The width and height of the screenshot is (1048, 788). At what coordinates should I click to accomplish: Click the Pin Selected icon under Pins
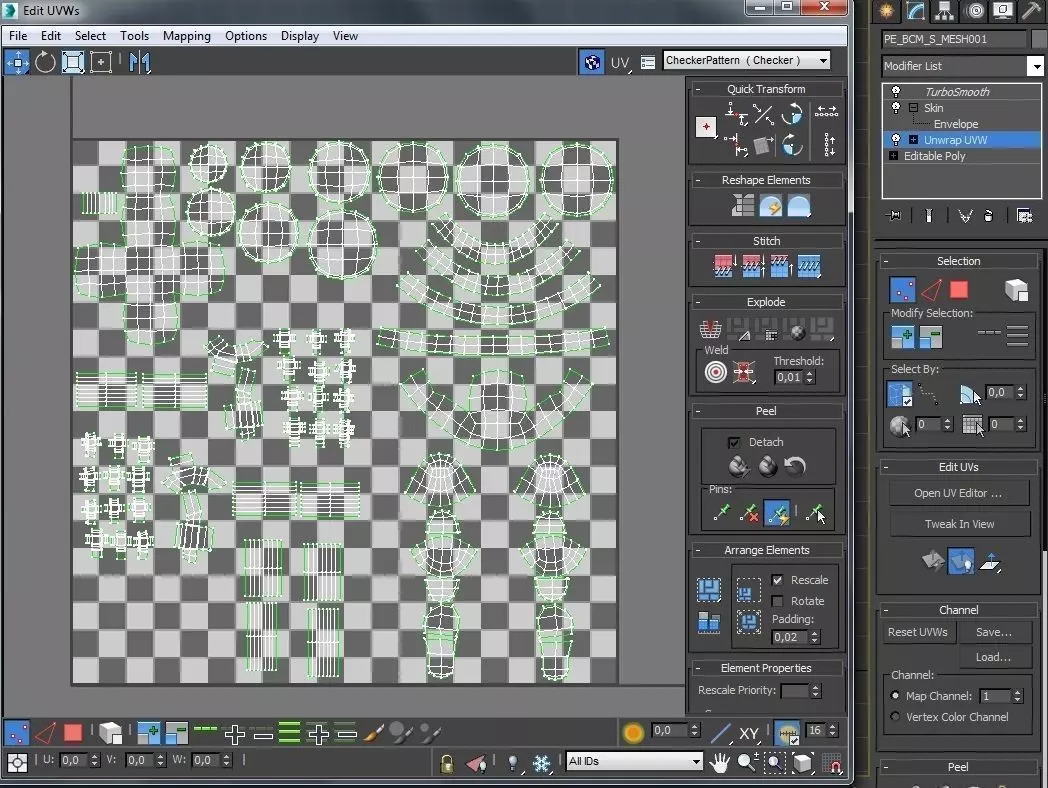click(722, 513)
